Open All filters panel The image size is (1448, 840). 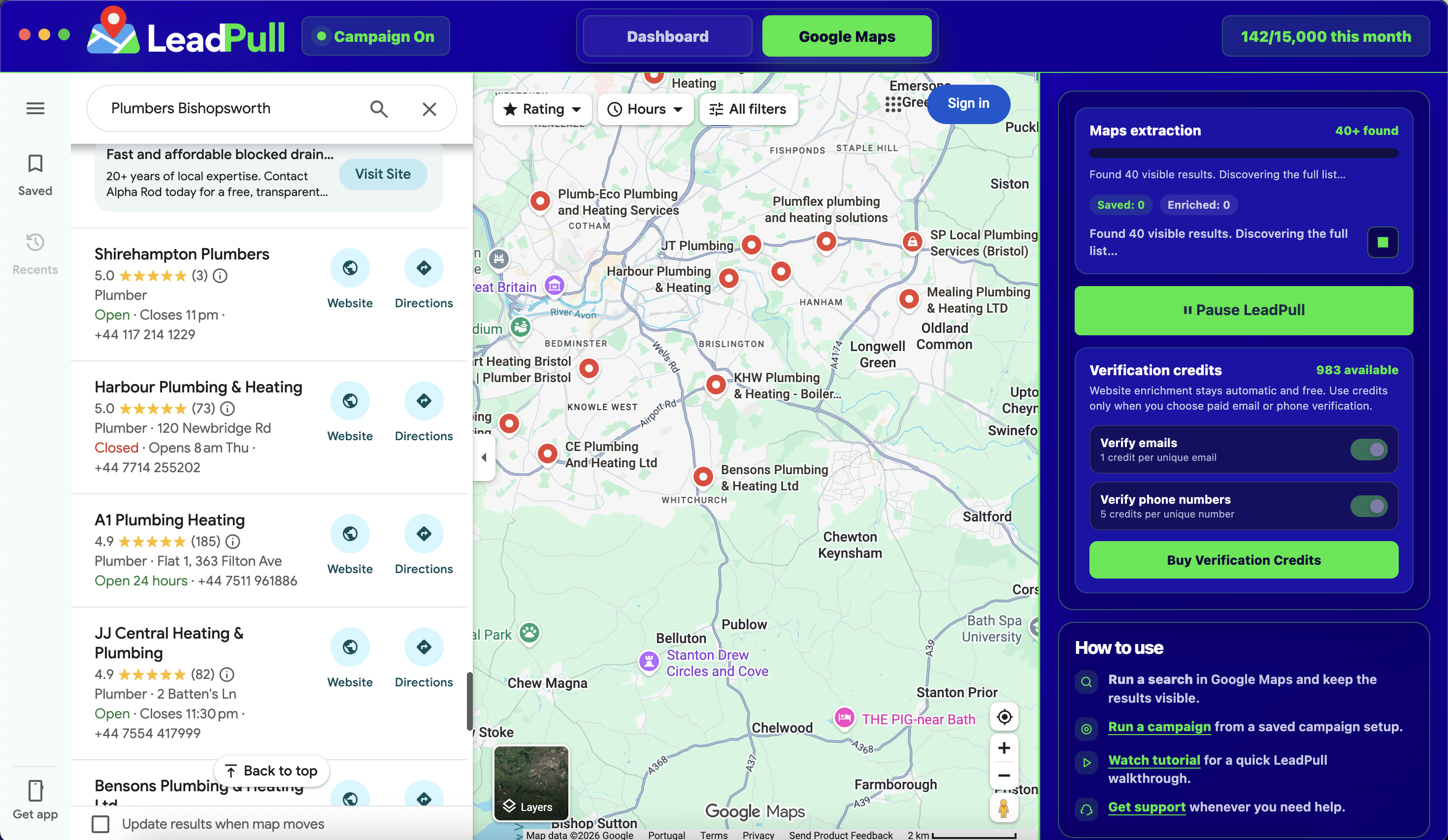tap(748, 109)
